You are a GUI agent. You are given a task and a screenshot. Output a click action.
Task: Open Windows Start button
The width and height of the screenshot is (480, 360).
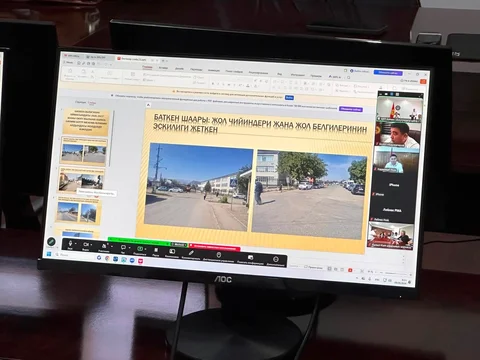pyautogui.click(x=49, y=254)
